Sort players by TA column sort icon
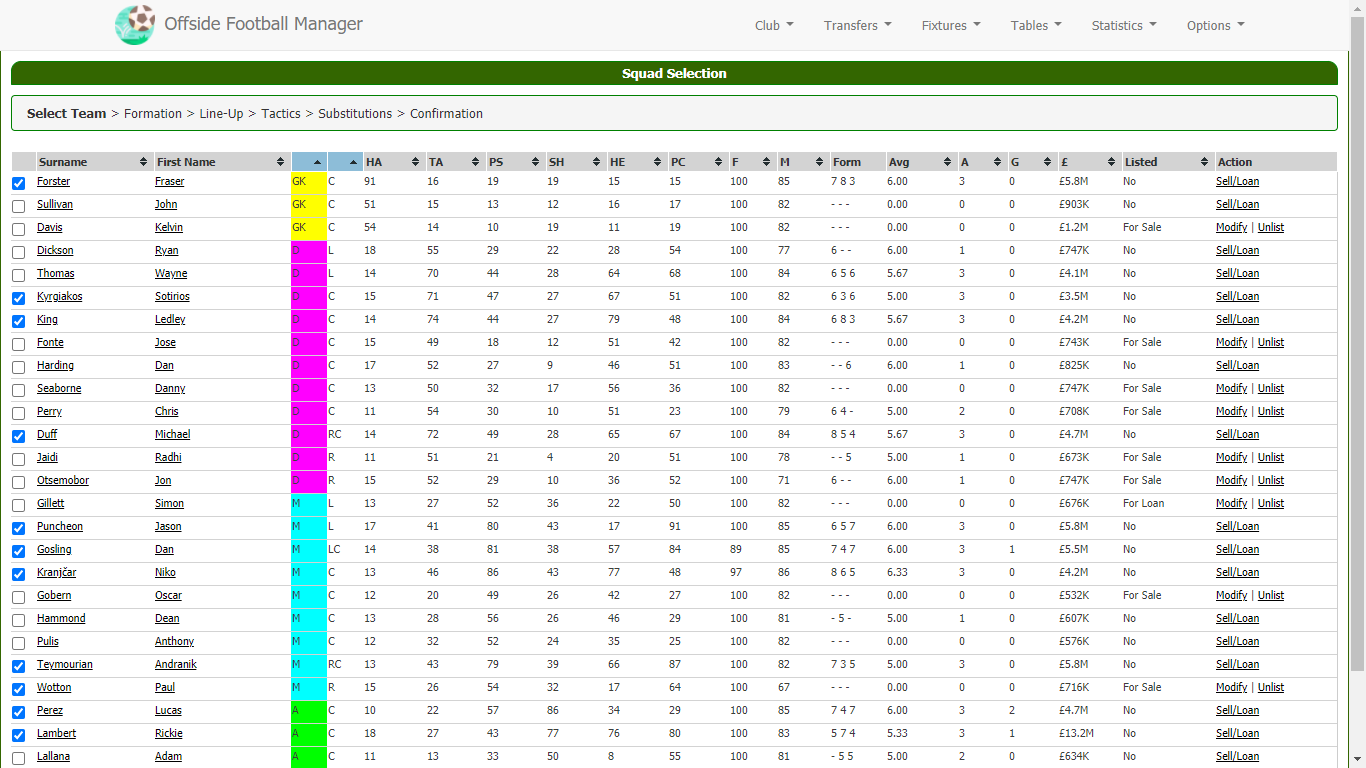Image resolution: width=1366 pixels, height=768 pixels. [474, 162]
